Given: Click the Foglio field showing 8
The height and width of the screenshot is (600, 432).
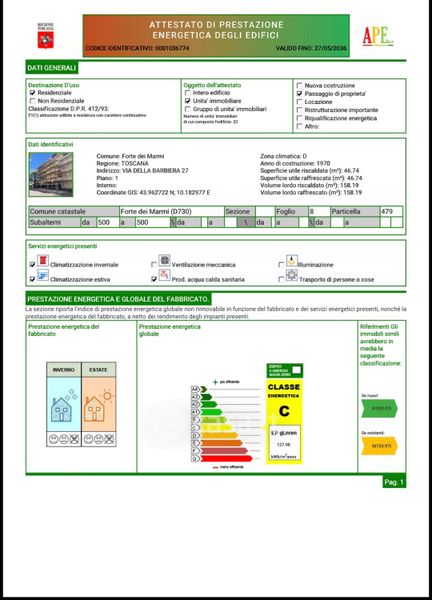Looking at the screenshot, I should coord(319,212).
